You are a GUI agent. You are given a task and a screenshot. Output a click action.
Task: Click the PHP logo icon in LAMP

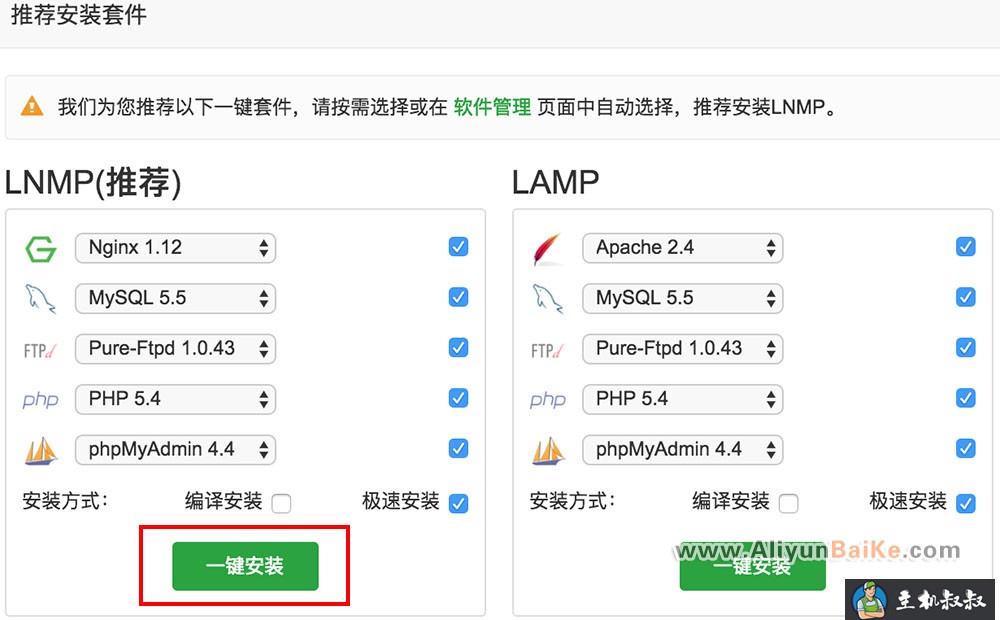tap(548, 400)
